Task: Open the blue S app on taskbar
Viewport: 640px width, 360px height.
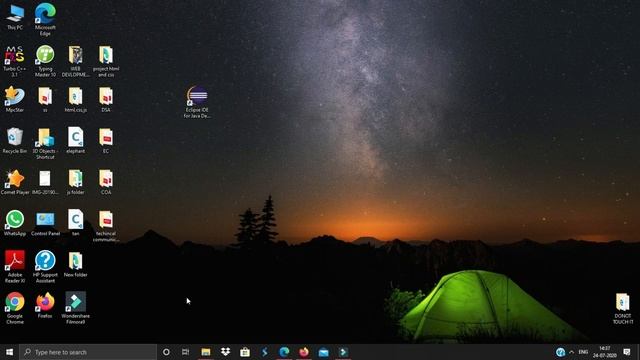Action: point(264,352)
